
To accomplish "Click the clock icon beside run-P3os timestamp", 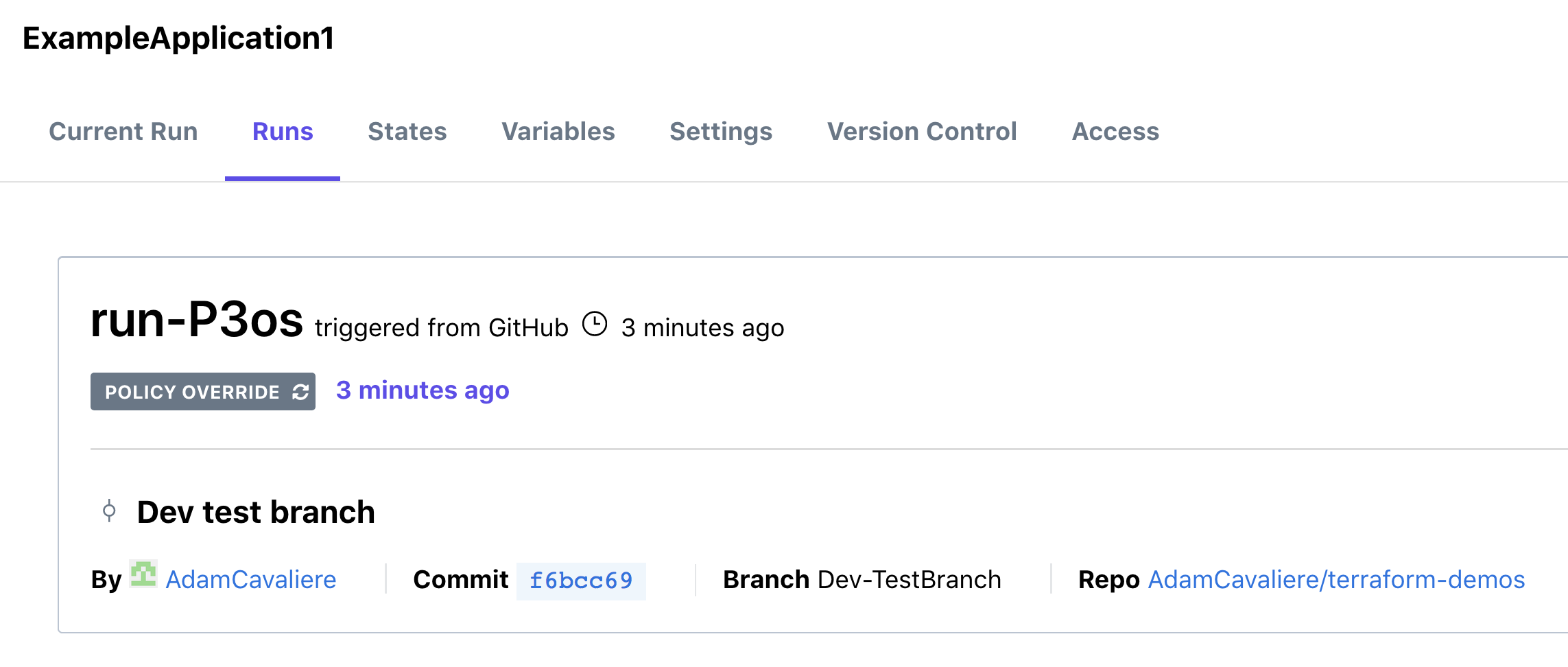I will click(595, 324).
